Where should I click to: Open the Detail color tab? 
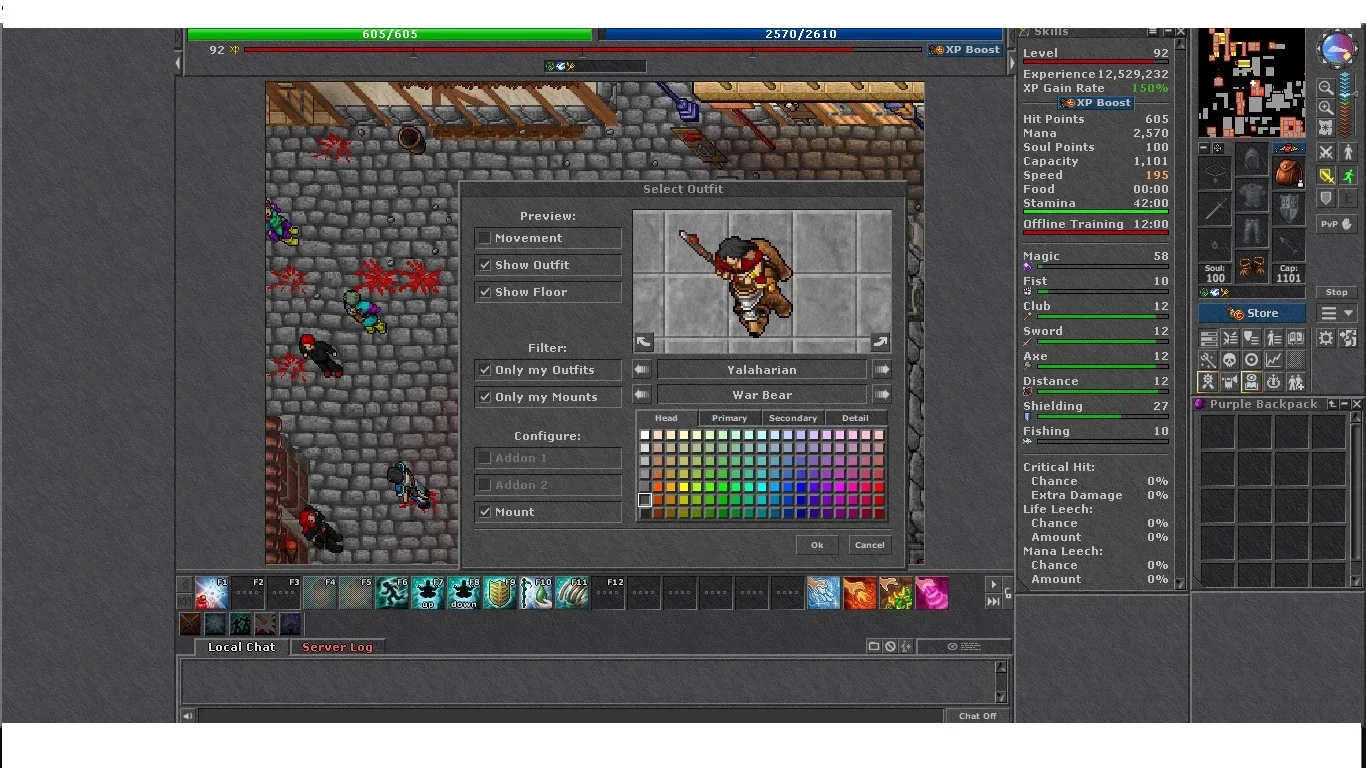point(855,418)
